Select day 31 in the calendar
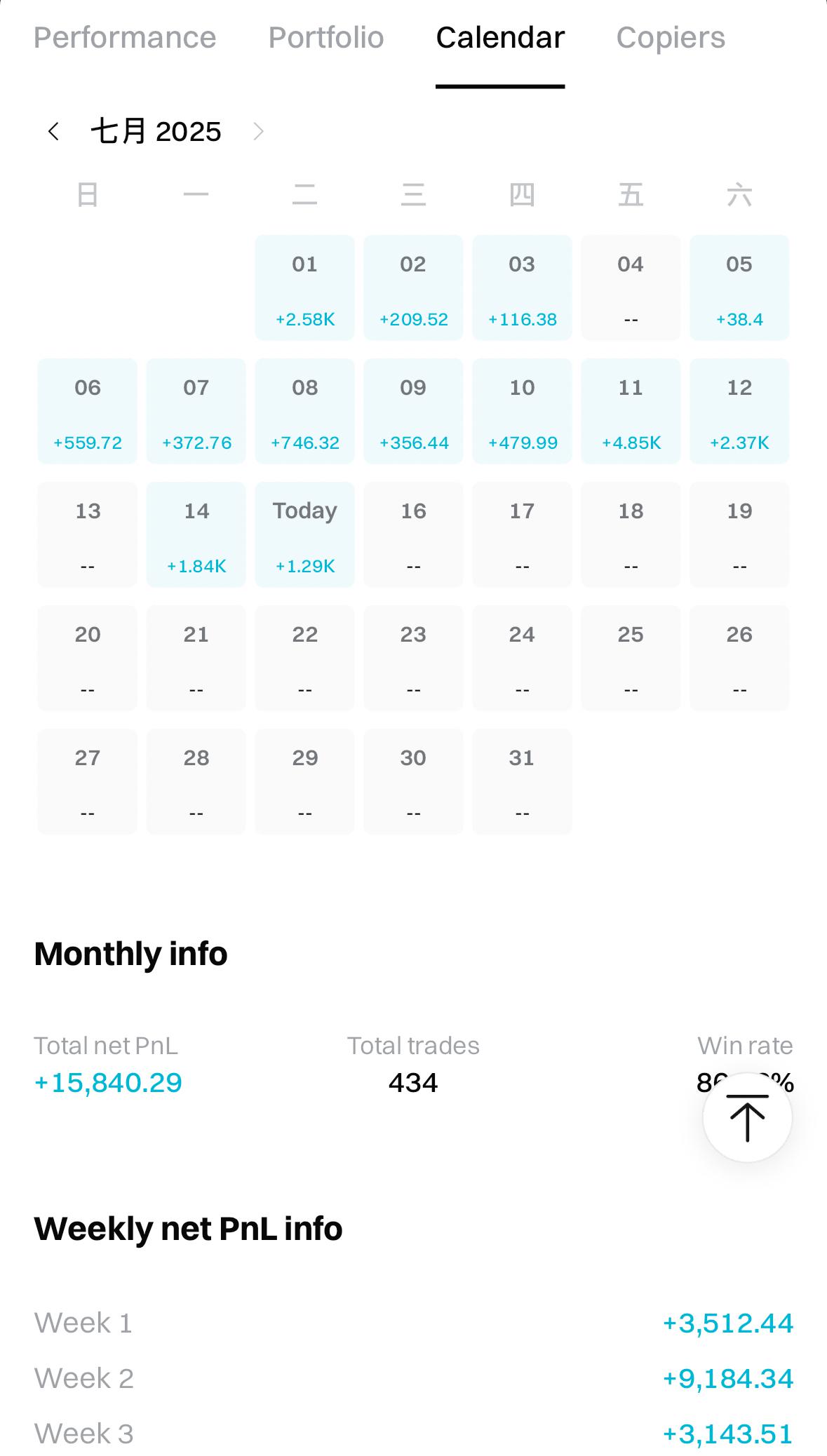 click(x=522, y=781)
